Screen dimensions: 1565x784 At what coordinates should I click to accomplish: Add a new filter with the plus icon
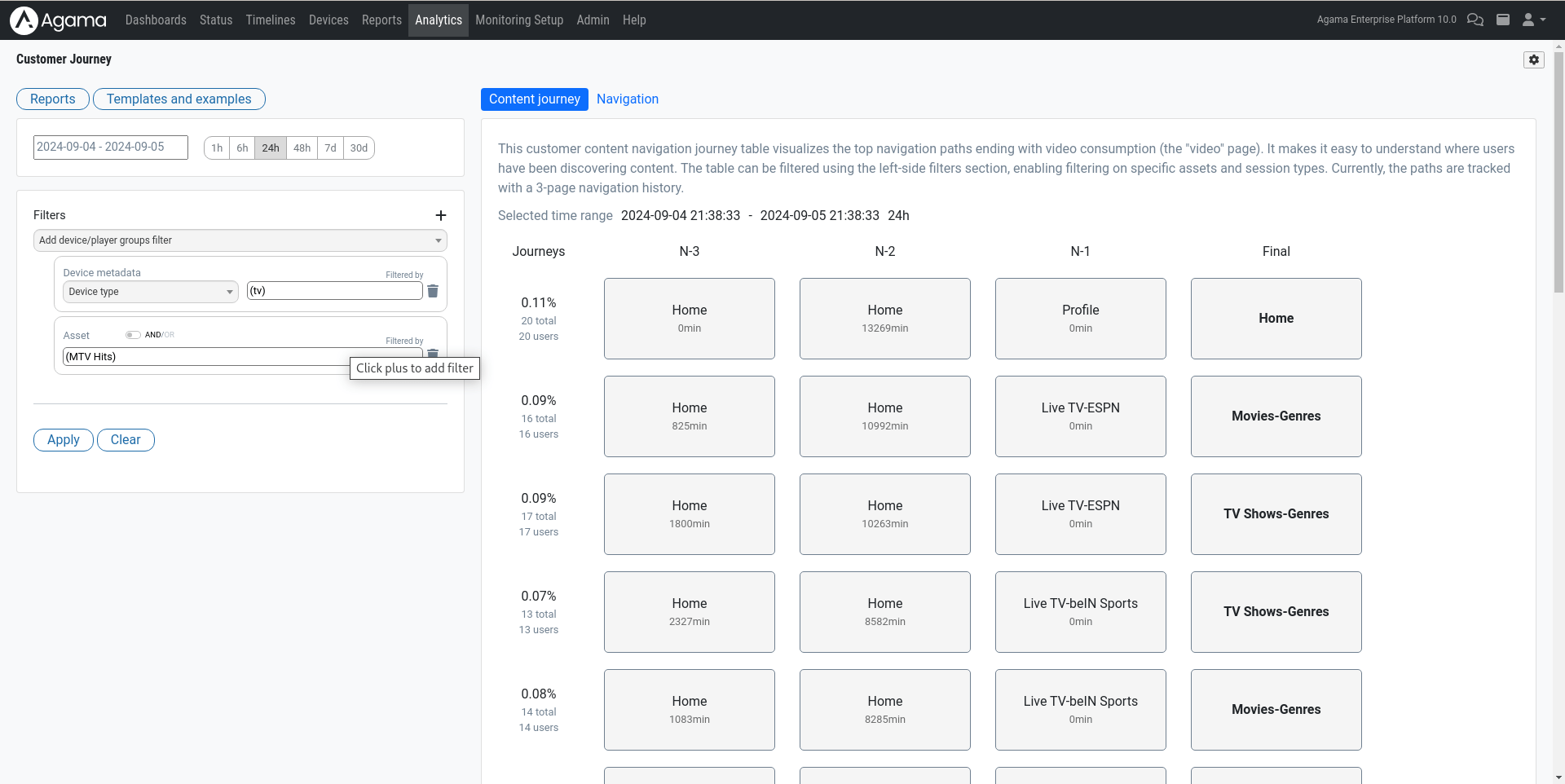441,215
